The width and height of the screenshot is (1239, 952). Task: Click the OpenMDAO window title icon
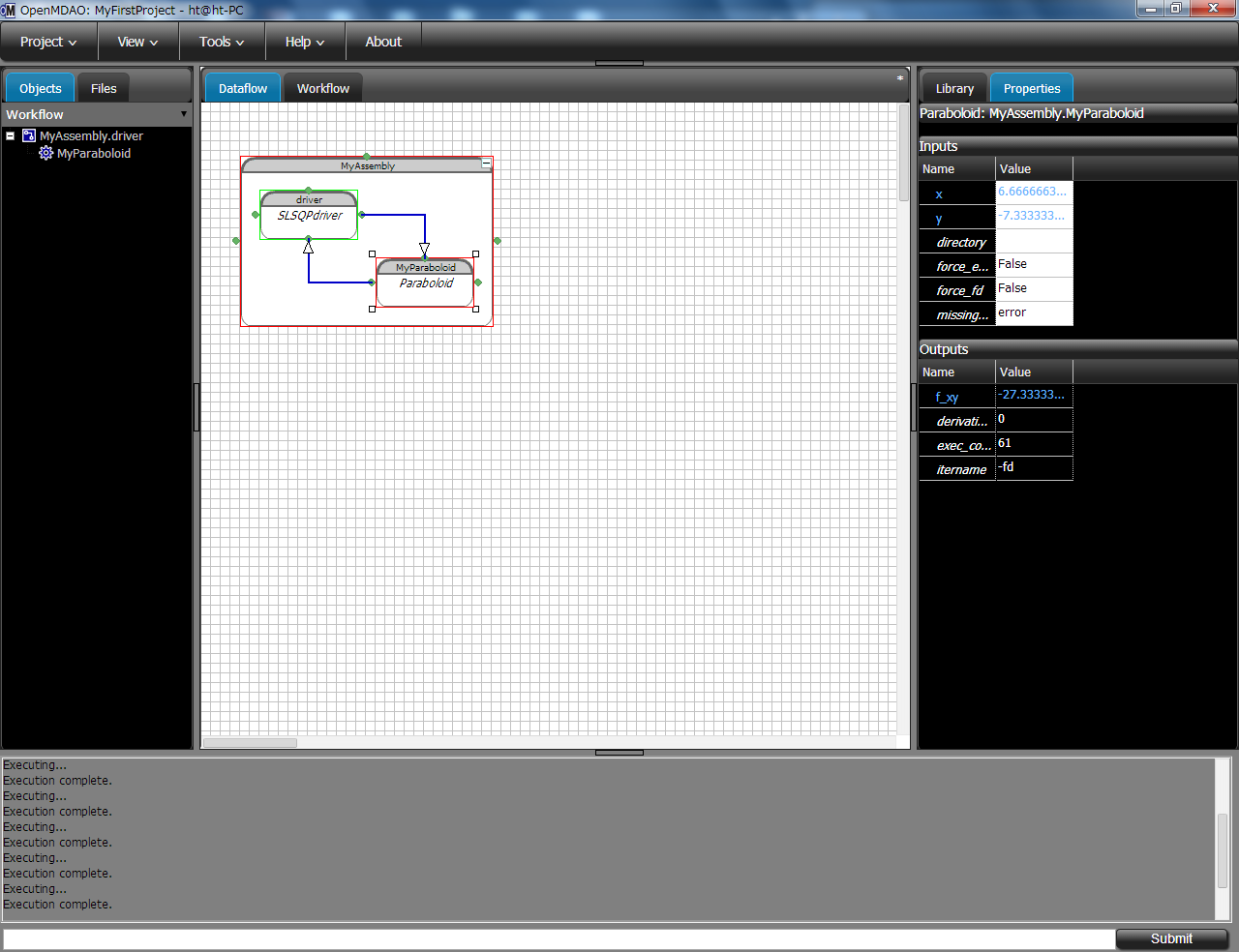(x=9, y=10)
